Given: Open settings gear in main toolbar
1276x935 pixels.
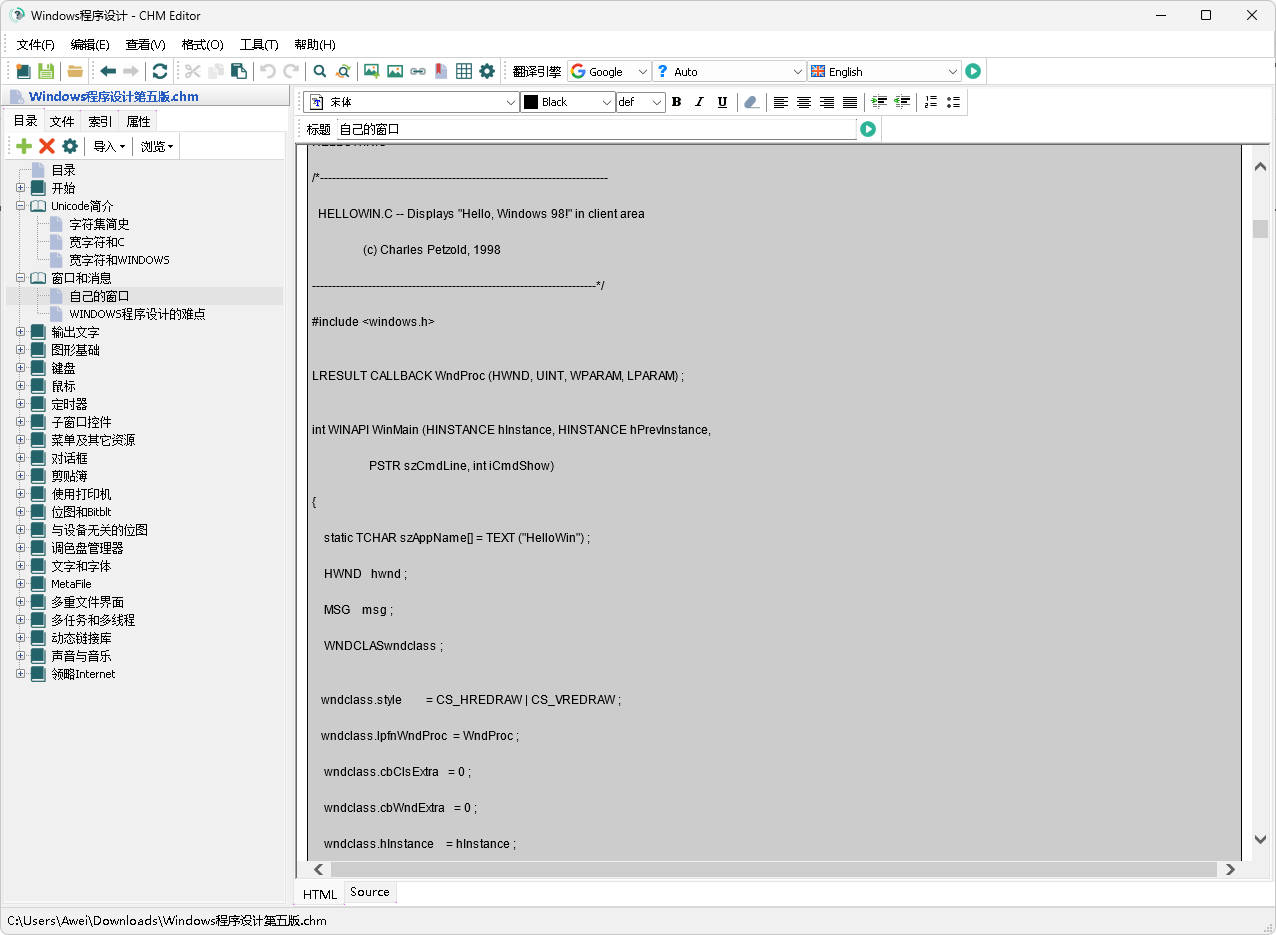Looking at the screenshot, I should click(487, 71).
